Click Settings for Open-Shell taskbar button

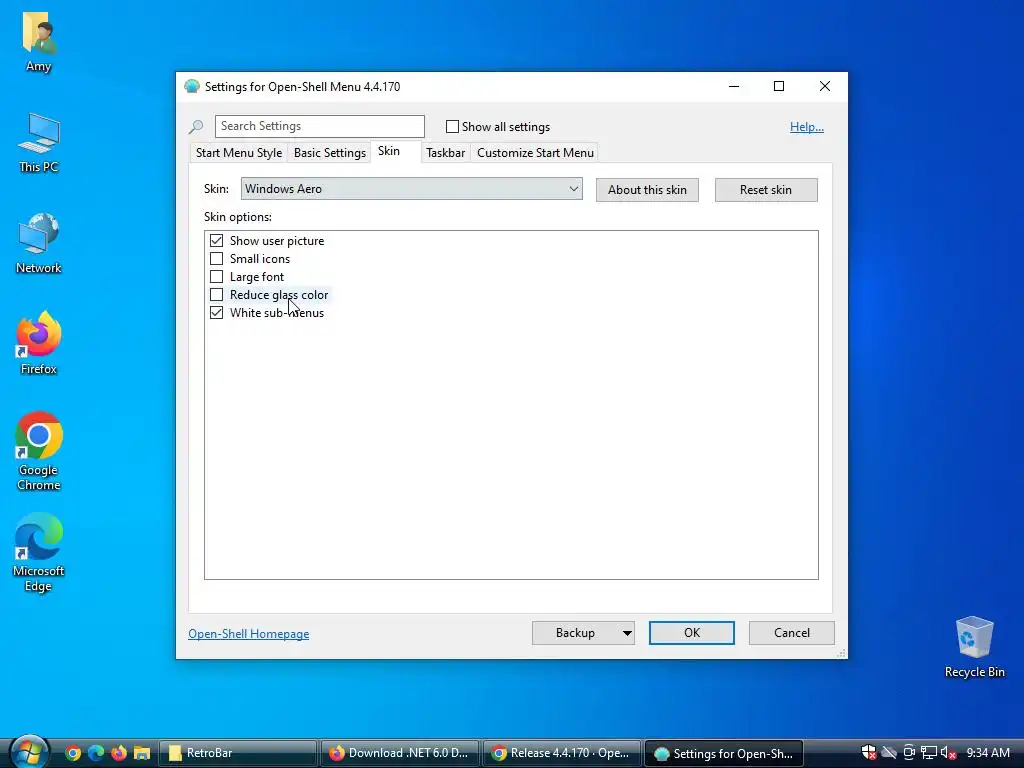pos(724,753)
